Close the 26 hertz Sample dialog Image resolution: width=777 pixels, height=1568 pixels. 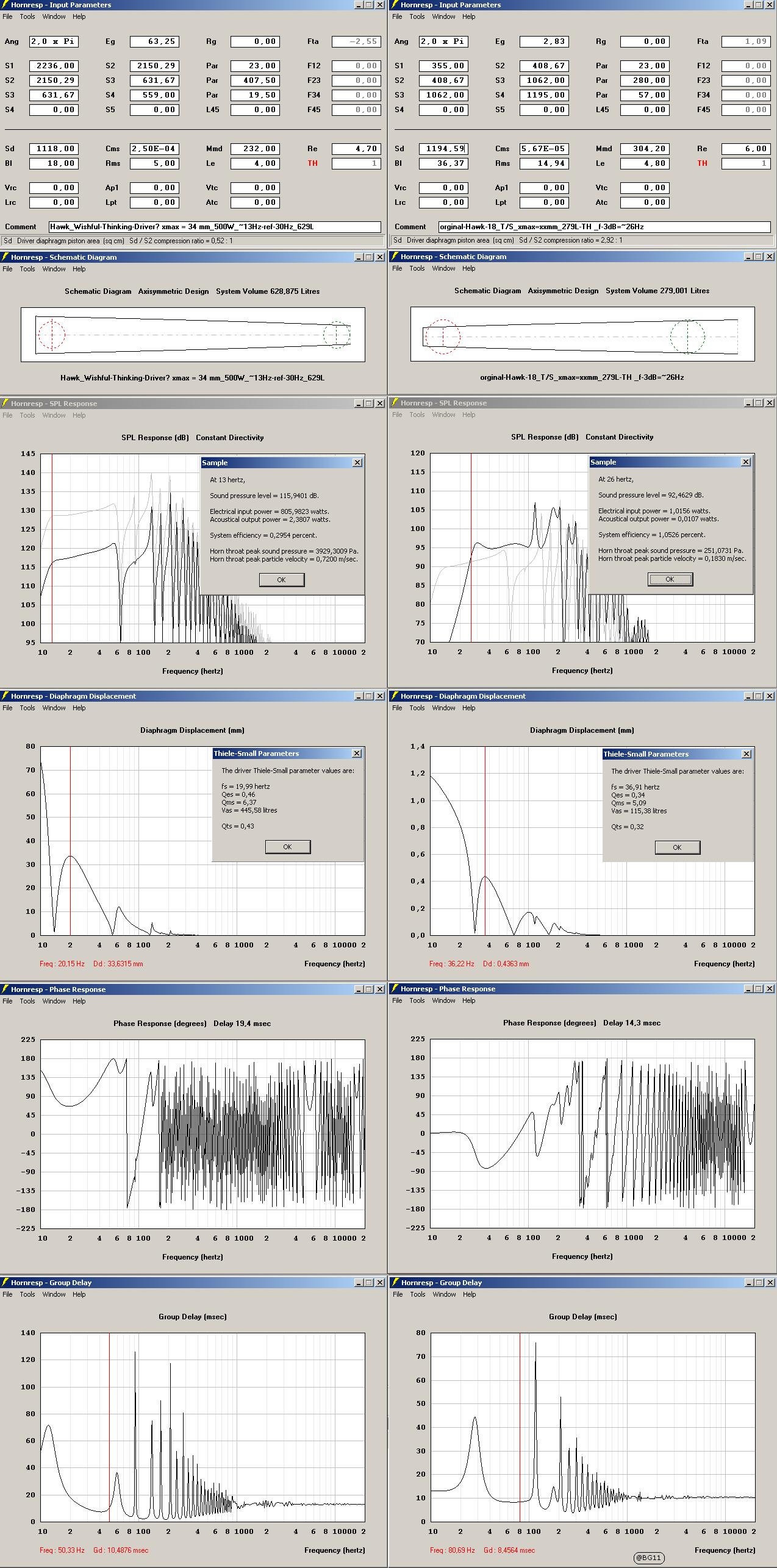(x=746, y=462)
